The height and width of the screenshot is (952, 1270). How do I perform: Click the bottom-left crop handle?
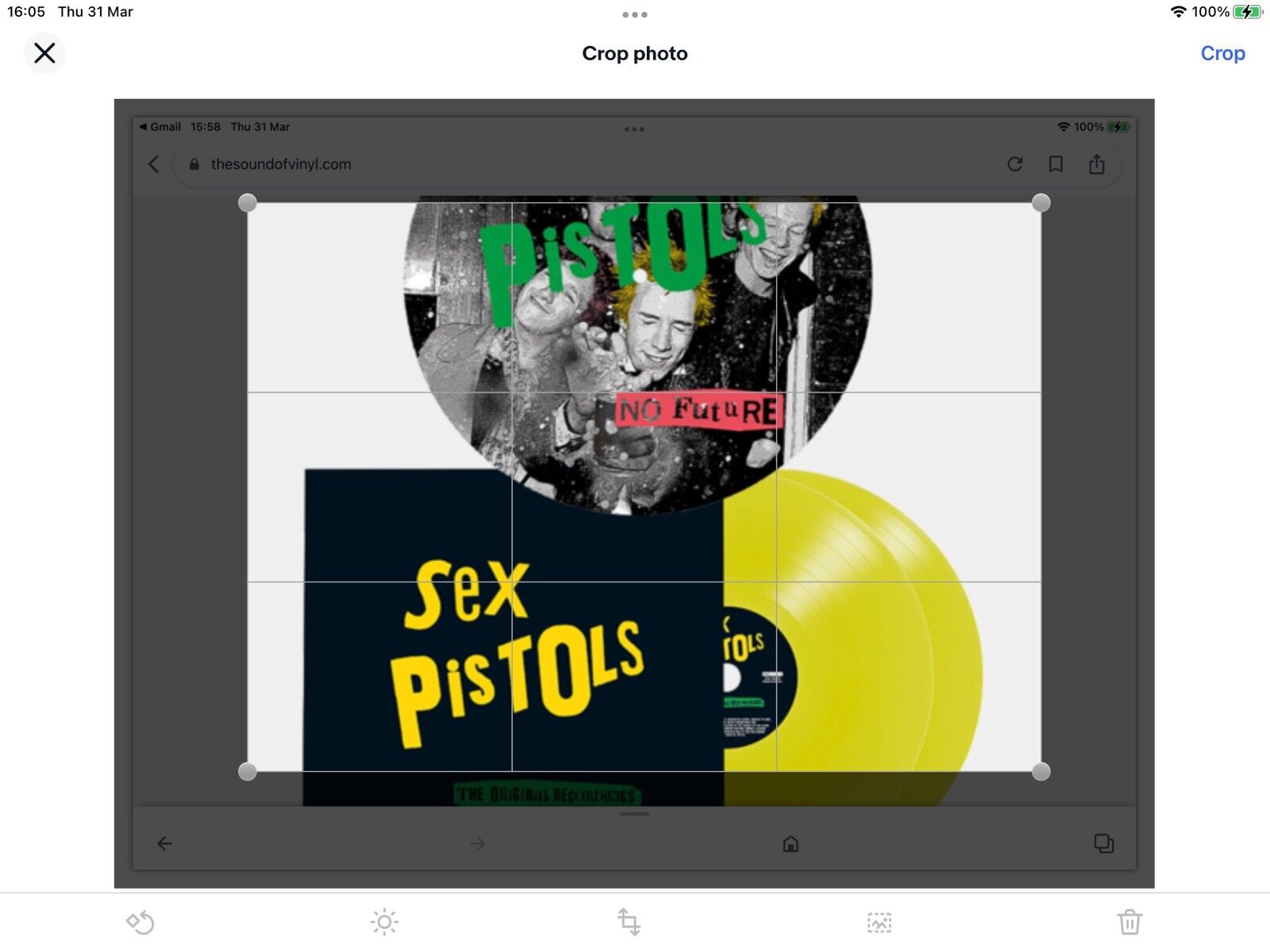[248, 771]
